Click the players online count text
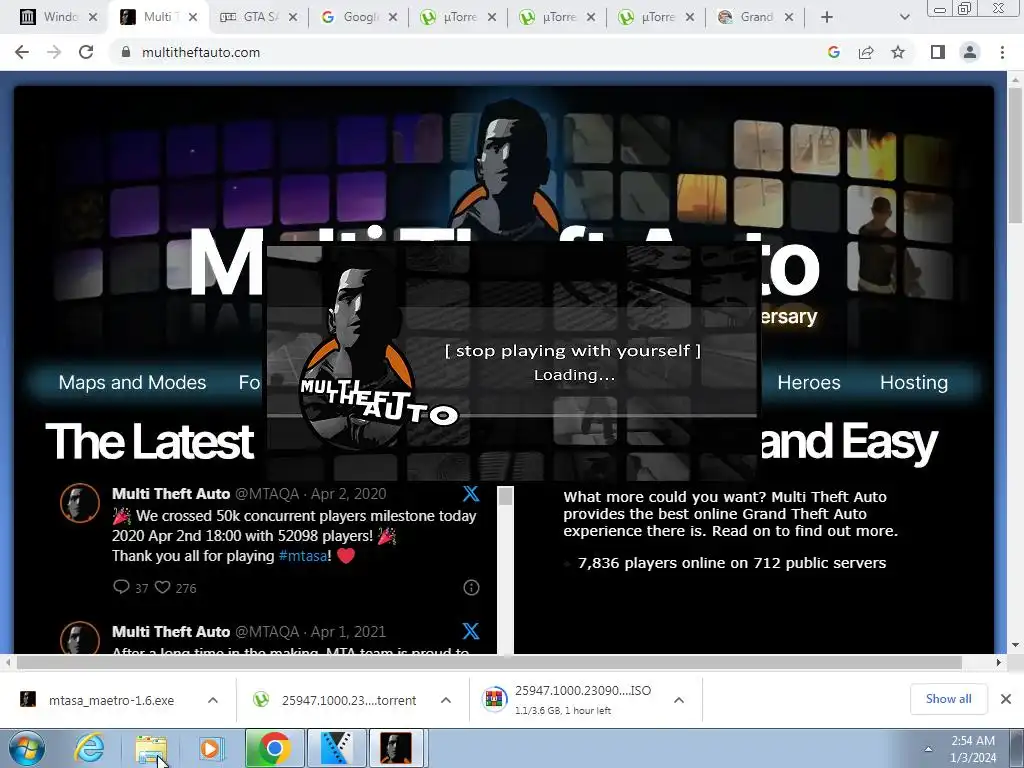Image resolution: width=1024 pixels, height=768 pixels. pyautogui.click(x=732, y=563)
